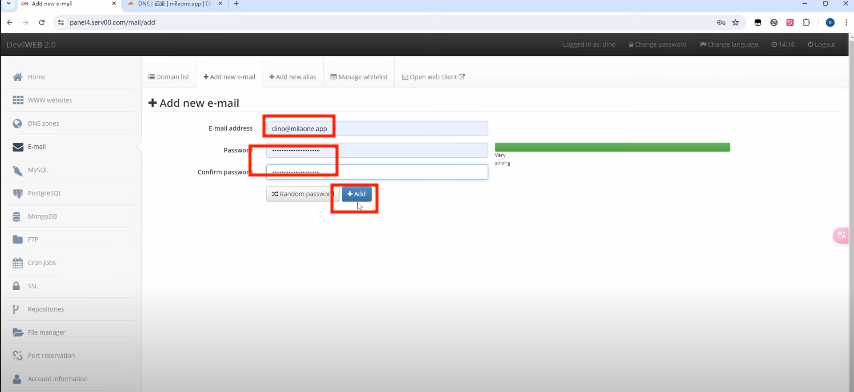Click the Logout link in header

(x=821, y=45)
